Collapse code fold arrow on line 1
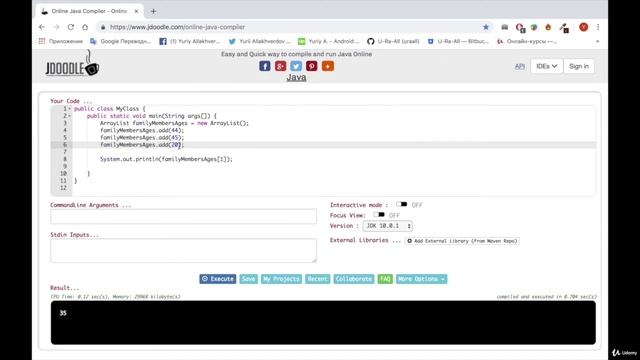 (x=69, y=109)
